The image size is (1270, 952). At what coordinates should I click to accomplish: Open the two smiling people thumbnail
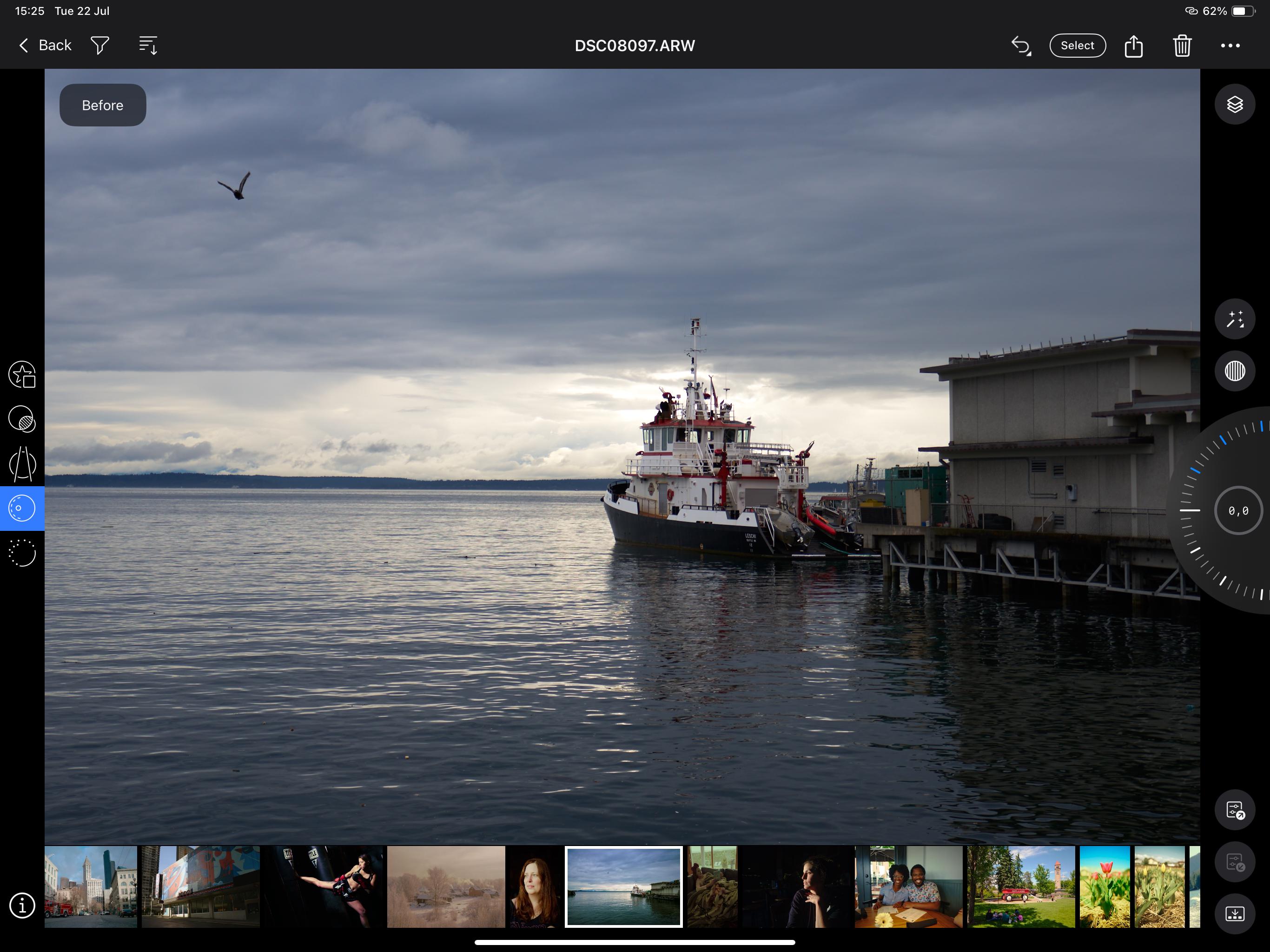pyautogui.click(x=909, y=886)
